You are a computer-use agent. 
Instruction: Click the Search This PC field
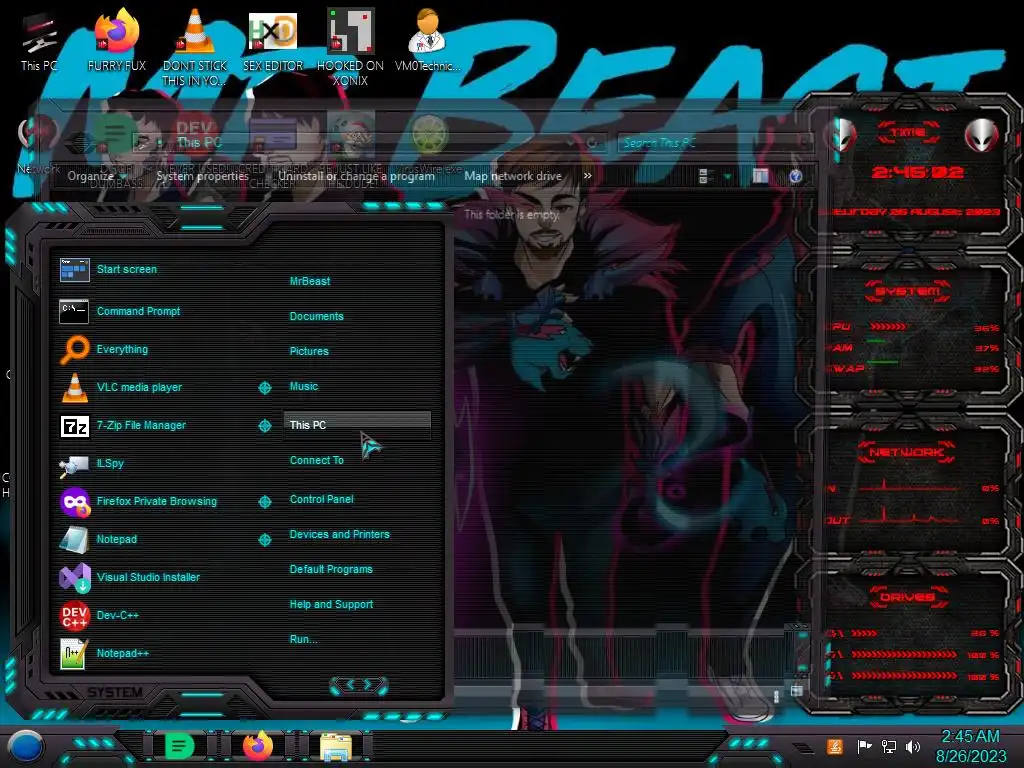pyautogui.click(x=714, y=142)
